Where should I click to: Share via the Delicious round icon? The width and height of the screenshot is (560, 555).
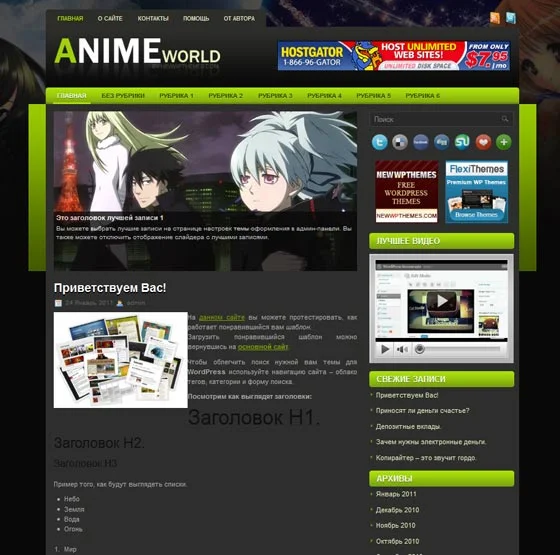pos(400,142)
